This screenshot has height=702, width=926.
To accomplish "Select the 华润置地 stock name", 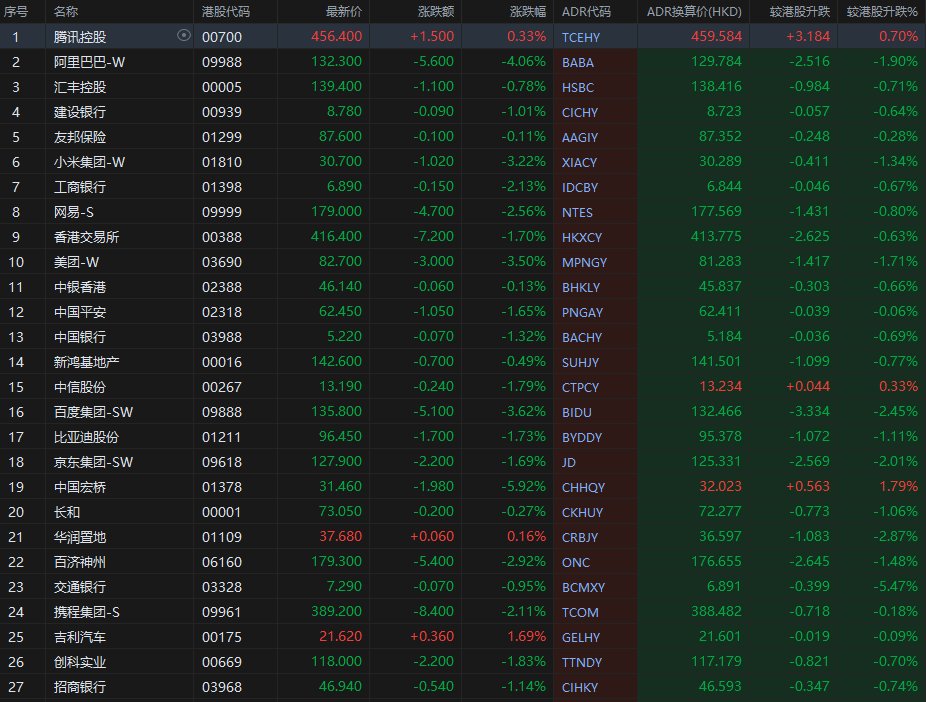I will tap(80, 537).
